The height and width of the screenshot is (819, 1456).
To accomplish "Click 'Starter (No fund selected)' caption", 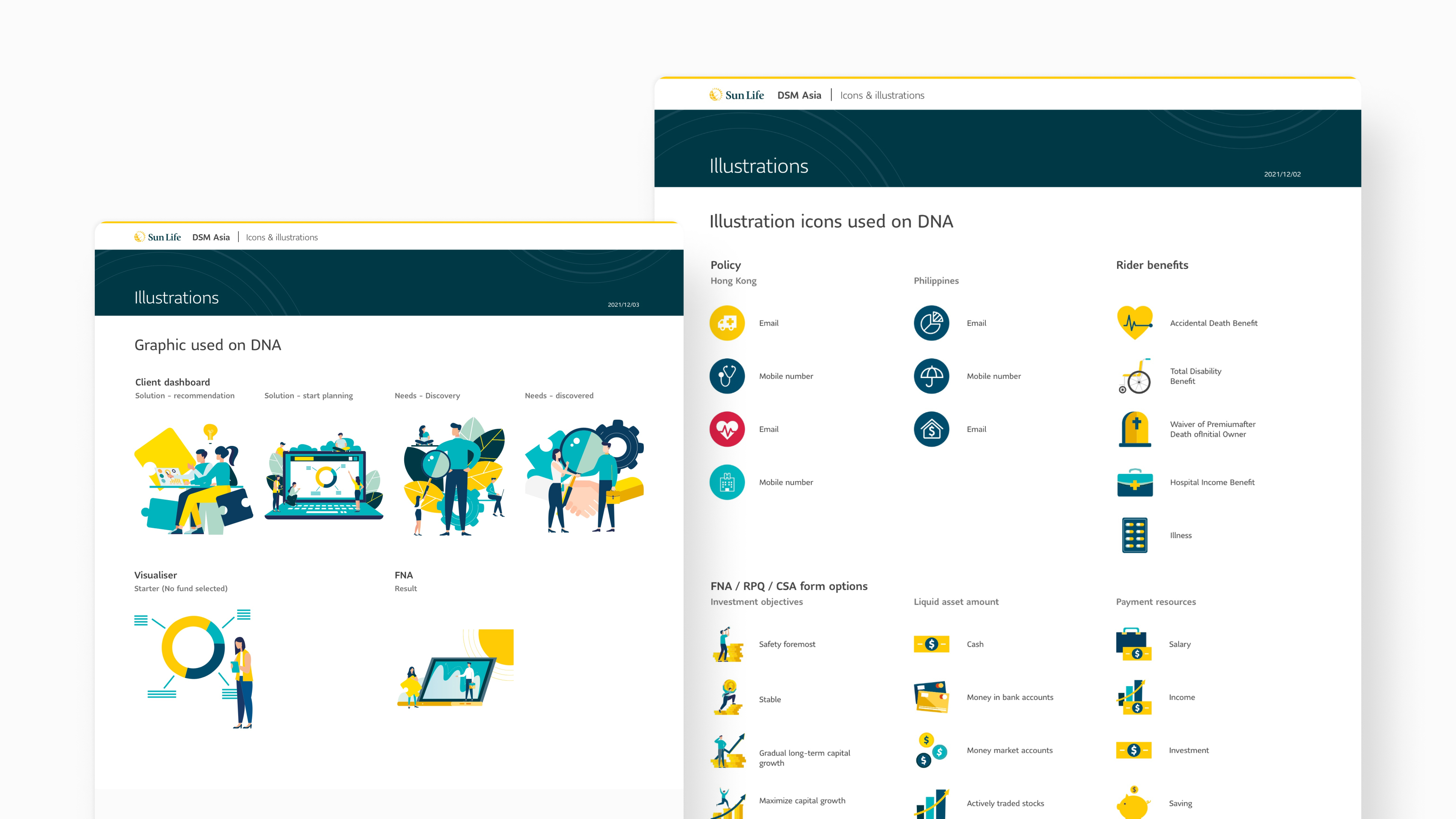I will click(181, 588).
